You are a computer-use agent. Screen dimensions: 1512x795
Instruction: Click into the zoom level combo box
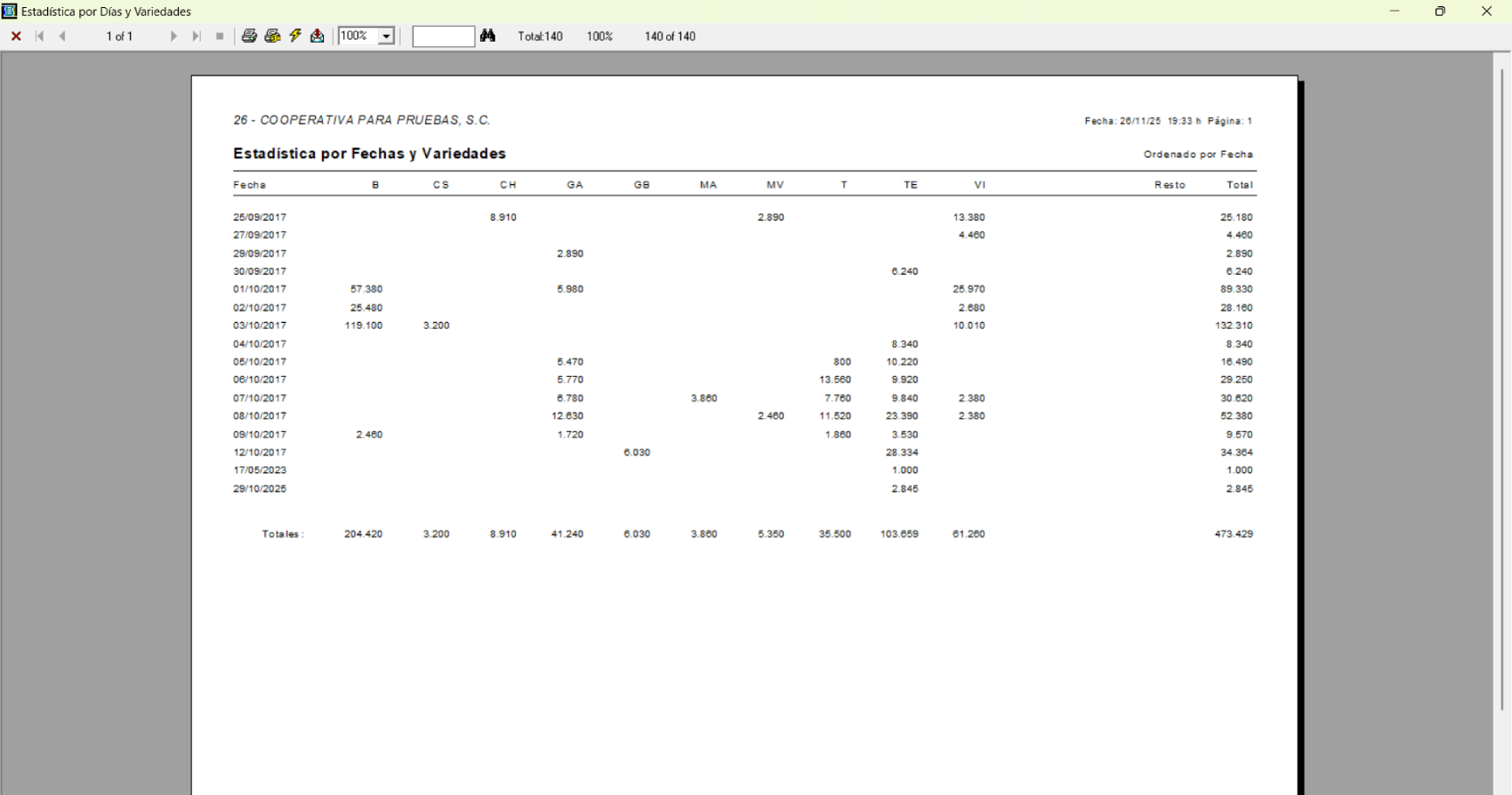[358, 36]
